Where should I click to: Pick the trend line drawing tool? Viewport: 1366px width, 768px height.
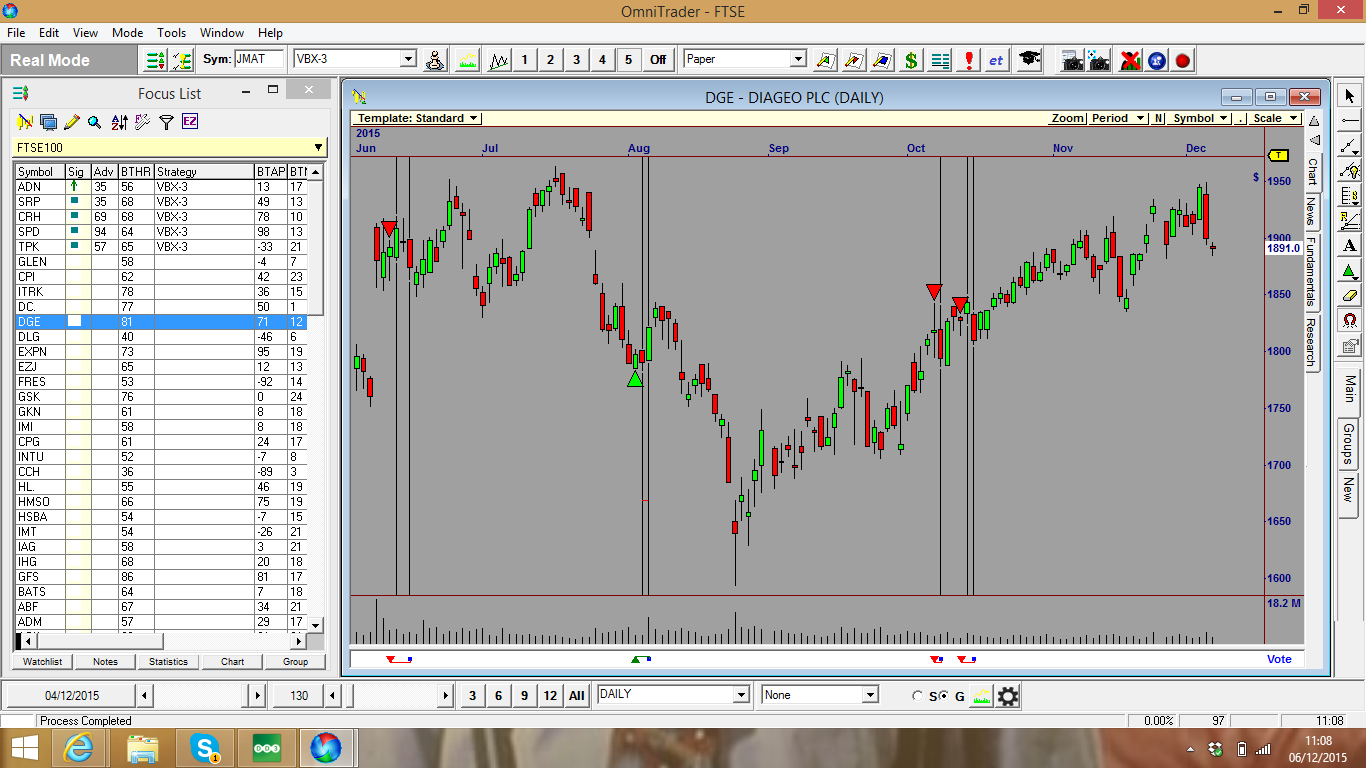1350,146
